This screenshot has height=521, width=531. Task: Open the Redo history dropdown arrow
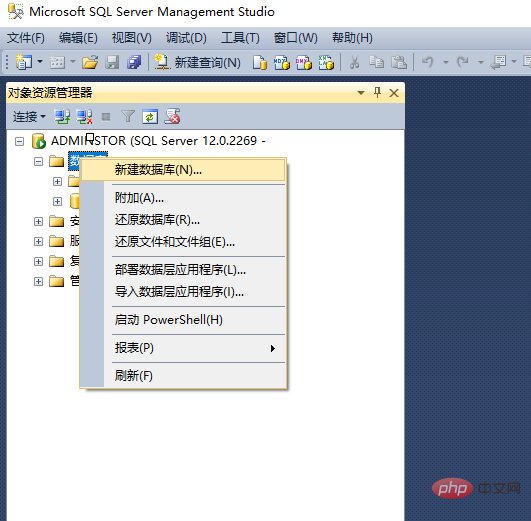[481, 62]
